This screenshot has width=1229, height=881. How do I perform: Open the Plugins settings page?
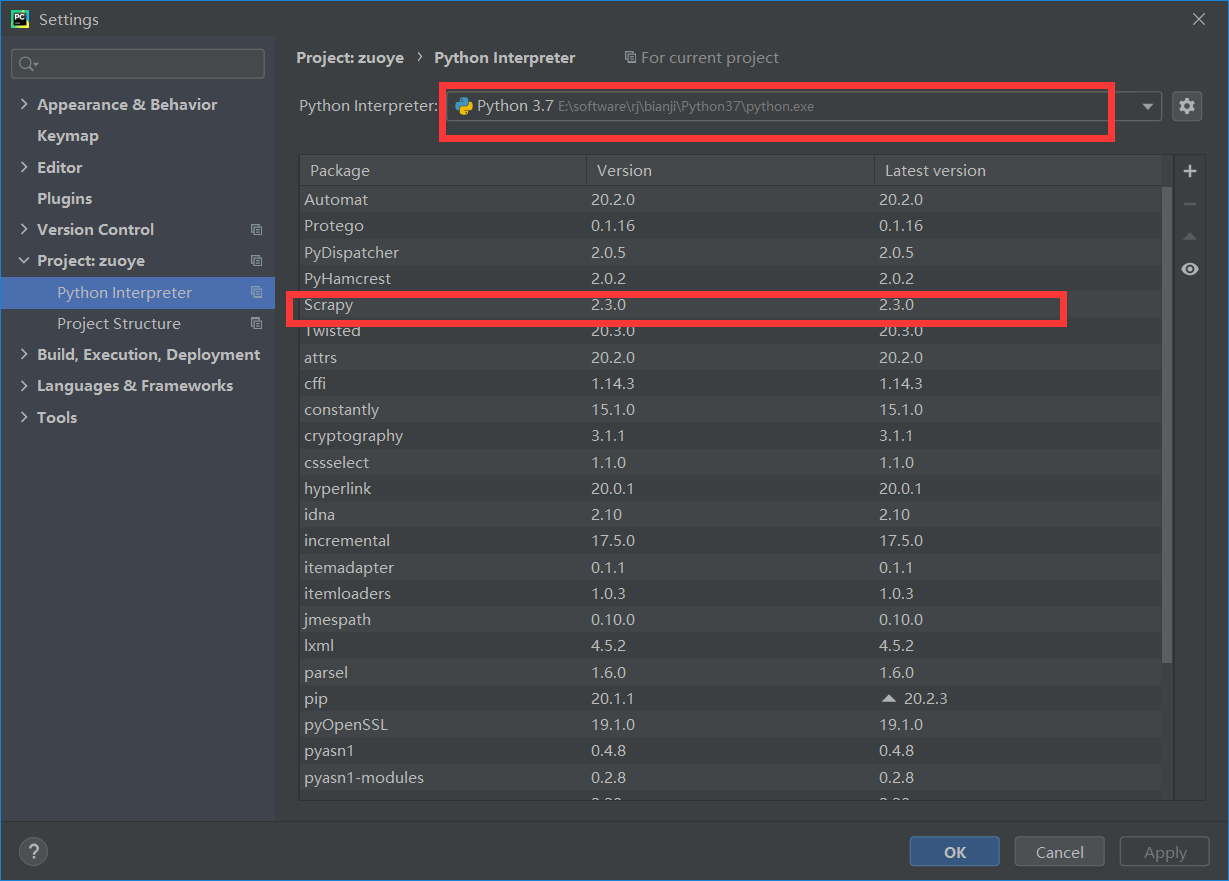[64, 198]
